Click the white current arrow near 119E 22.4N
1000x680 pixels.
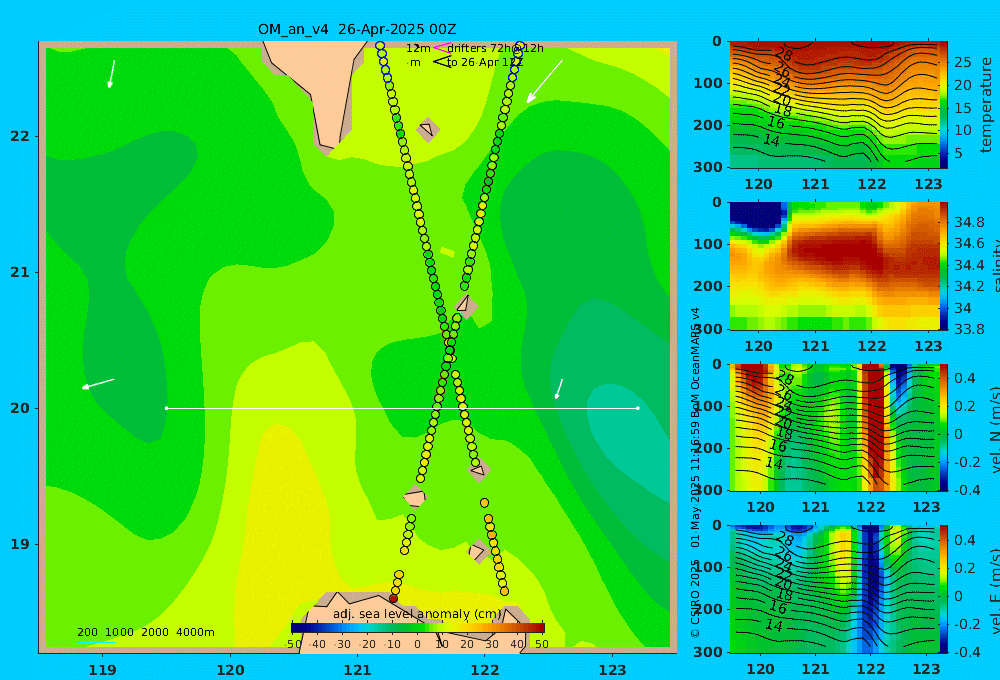(112, 74)
